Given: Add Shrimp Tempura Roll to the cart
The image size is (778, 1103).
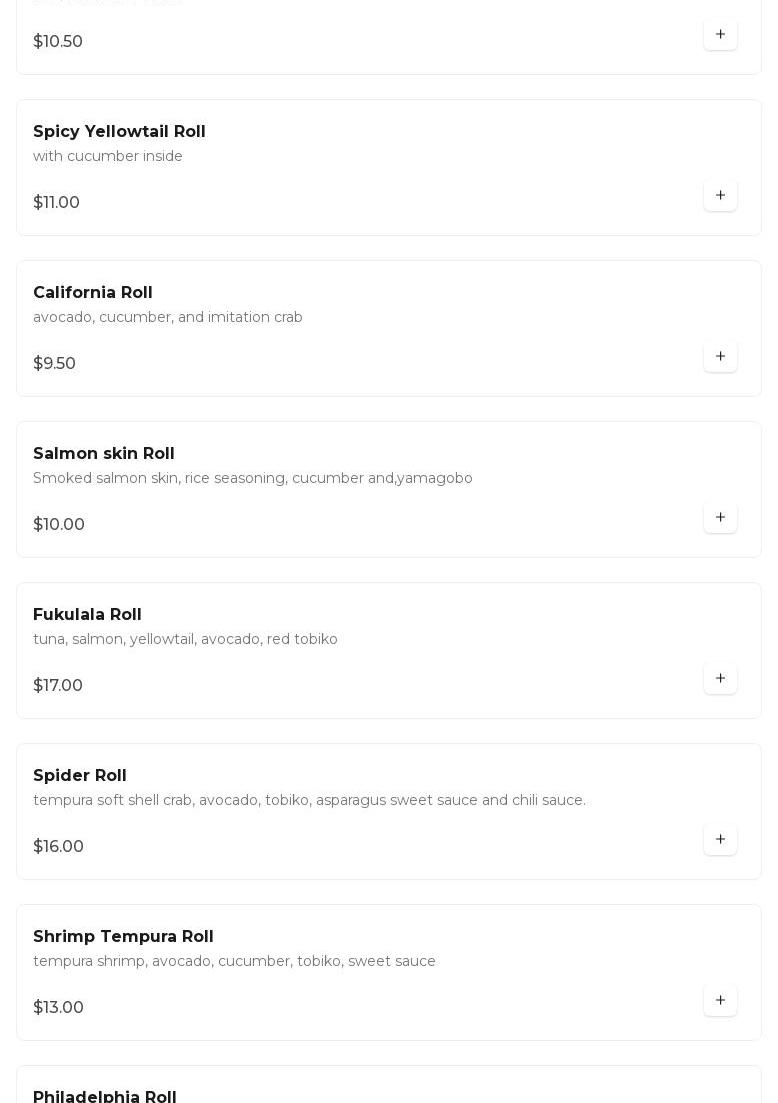Looking at the screenshot, I should pyautogui.click(x=720, y=1001).
